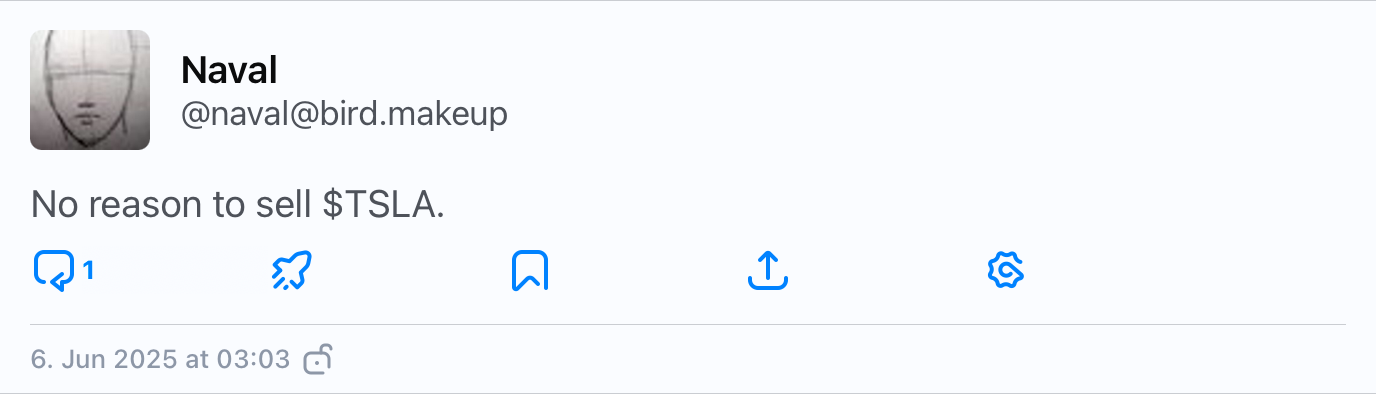The width and height of the screenshot is (1376, 394).
Task: Bookmark the $TSLA post
Action: (530, 270)
